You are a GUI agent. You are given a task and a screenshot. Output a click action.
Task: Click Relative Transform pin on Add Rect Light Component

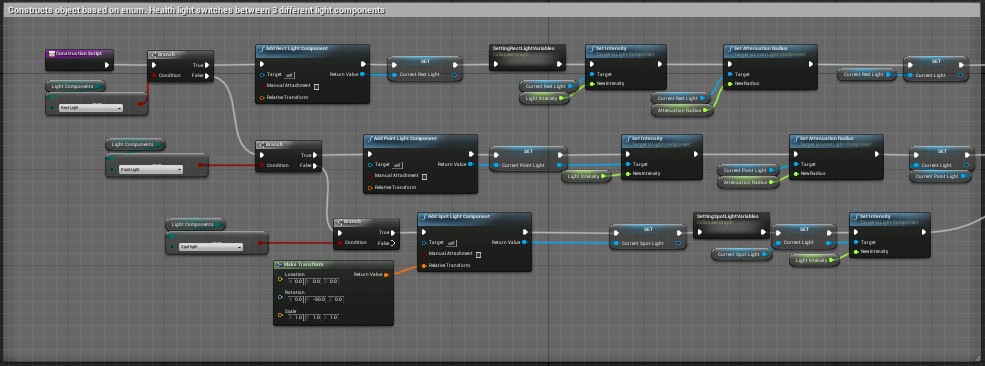point(263,98)
